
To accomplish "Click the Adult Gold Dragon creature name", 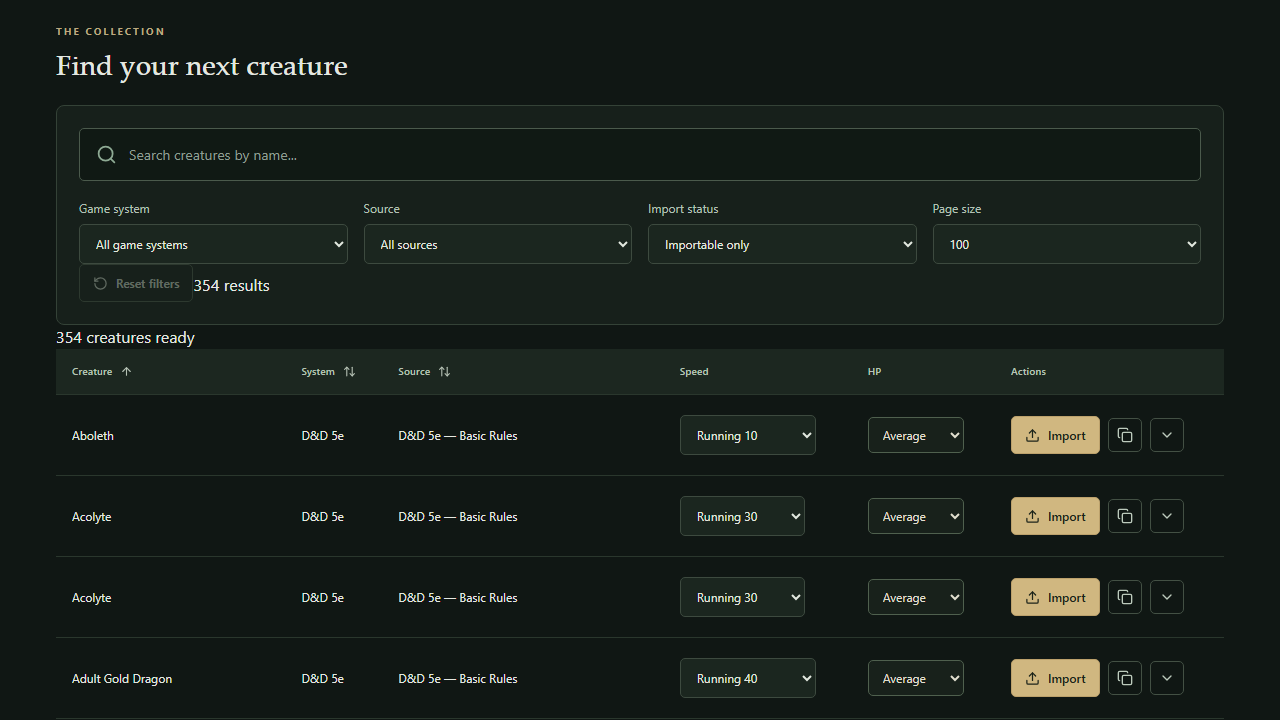I will (x=122, y=679).
